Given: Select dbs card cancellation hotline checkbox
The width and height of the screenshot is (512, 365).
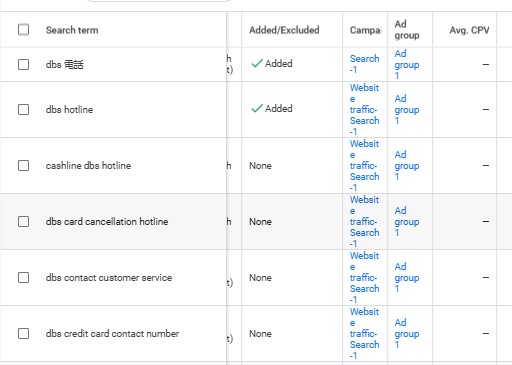Looking at the screenshot, I should pyautogui.click(x=23, y=221).
